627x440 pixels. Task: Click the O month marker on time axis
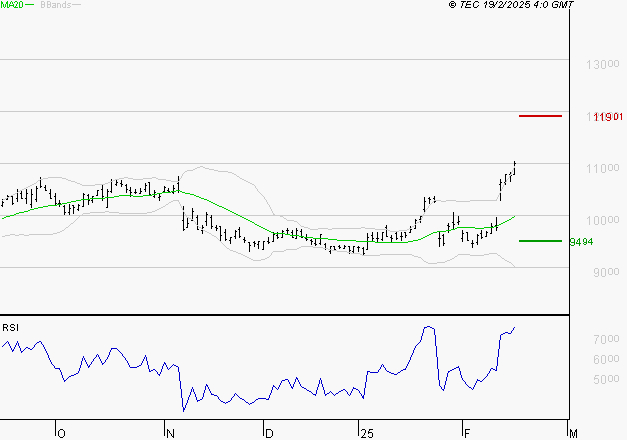[61, 434]
